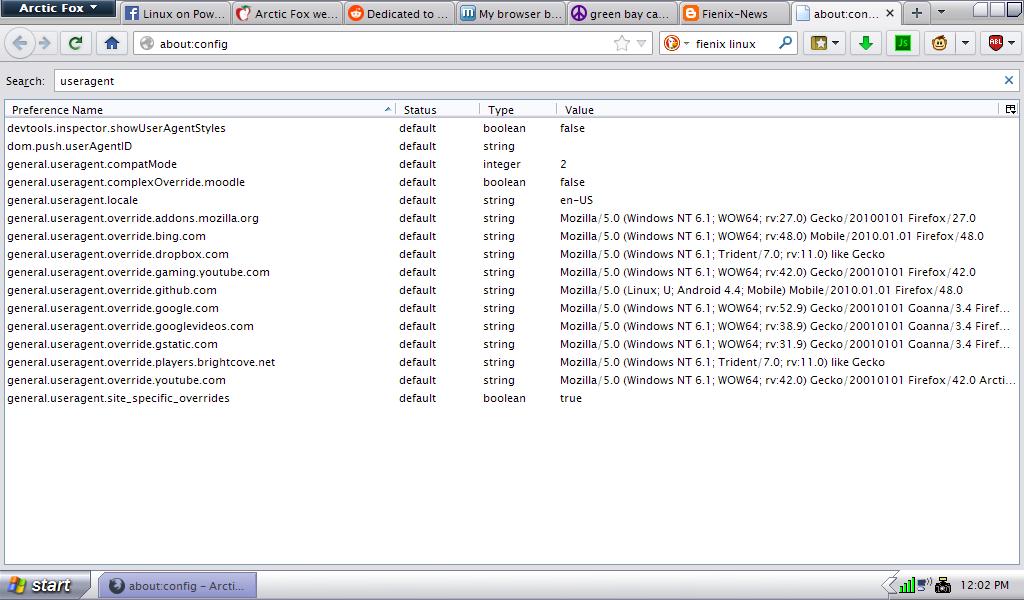Open the Arctic Fox application menu
Image resolution: width=1024 pixels, height=600 pixels.
click(x=58, y=8)
